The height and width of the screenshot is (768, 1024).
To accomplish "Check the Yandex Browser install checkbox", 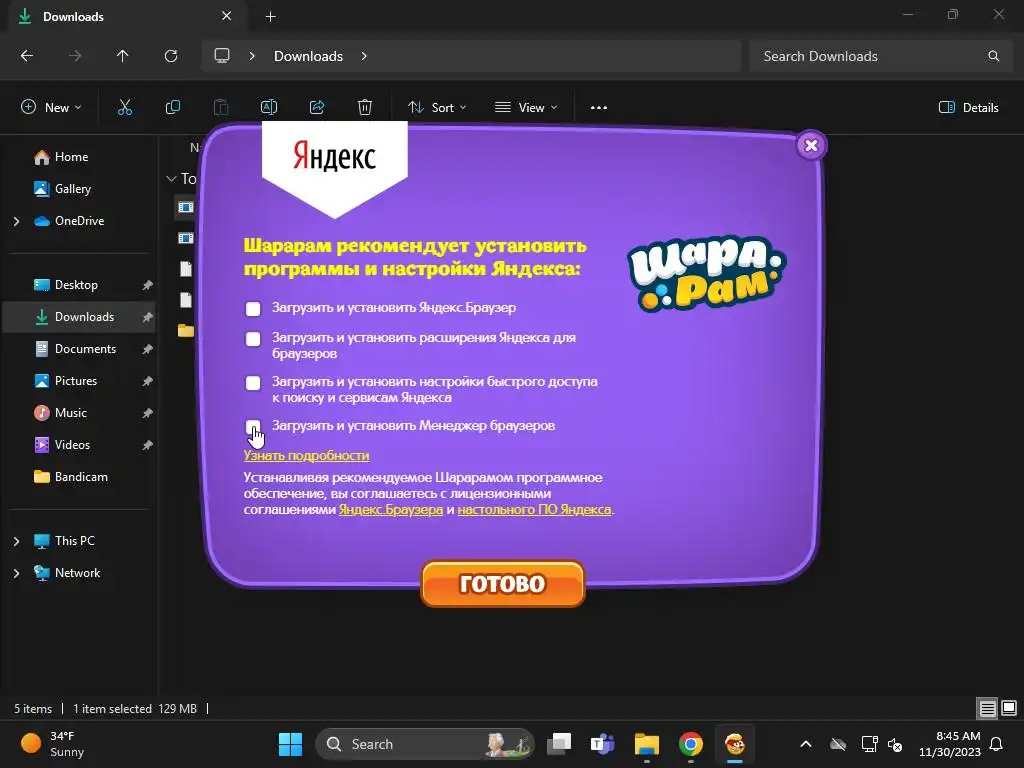I will coord(253,309).
